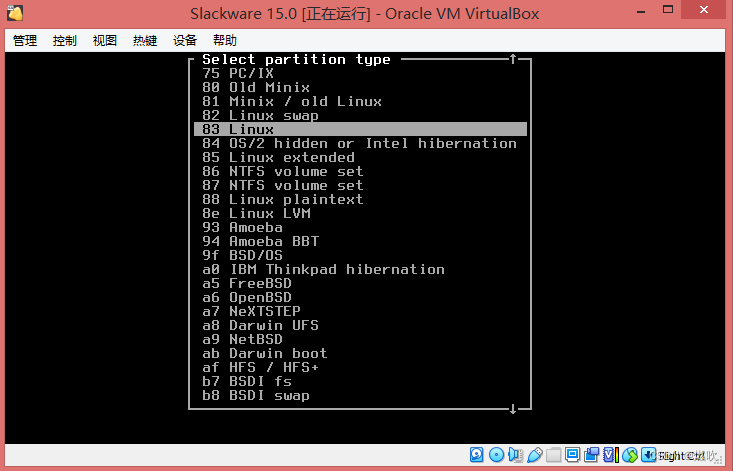733x471 pixels.
Task: Click the USB devices status icon
Action: click(x=535, y=455)
